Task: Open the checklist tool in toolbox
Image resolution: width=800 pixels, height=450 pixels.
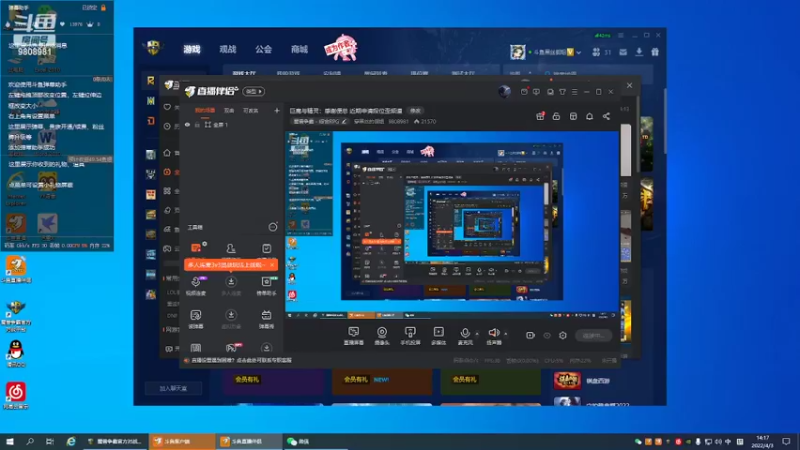Action: coord(266,248)
